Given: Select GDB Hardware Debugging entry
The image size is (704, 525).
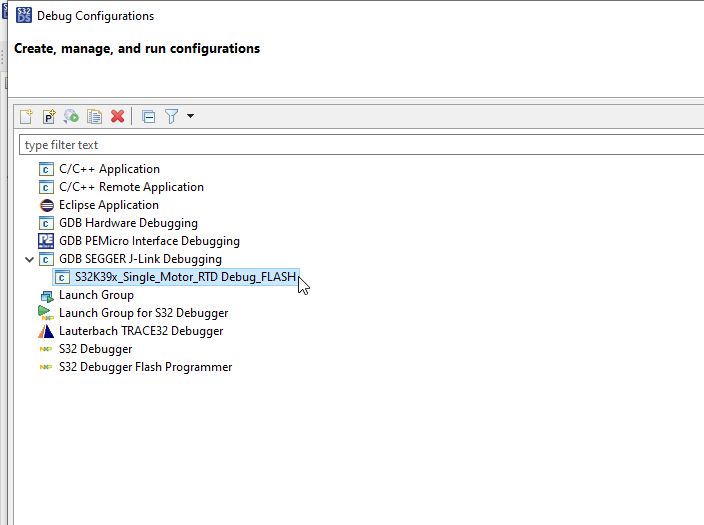Looking at the screenshot, I should pyautogui.click(x=128, y=223).
